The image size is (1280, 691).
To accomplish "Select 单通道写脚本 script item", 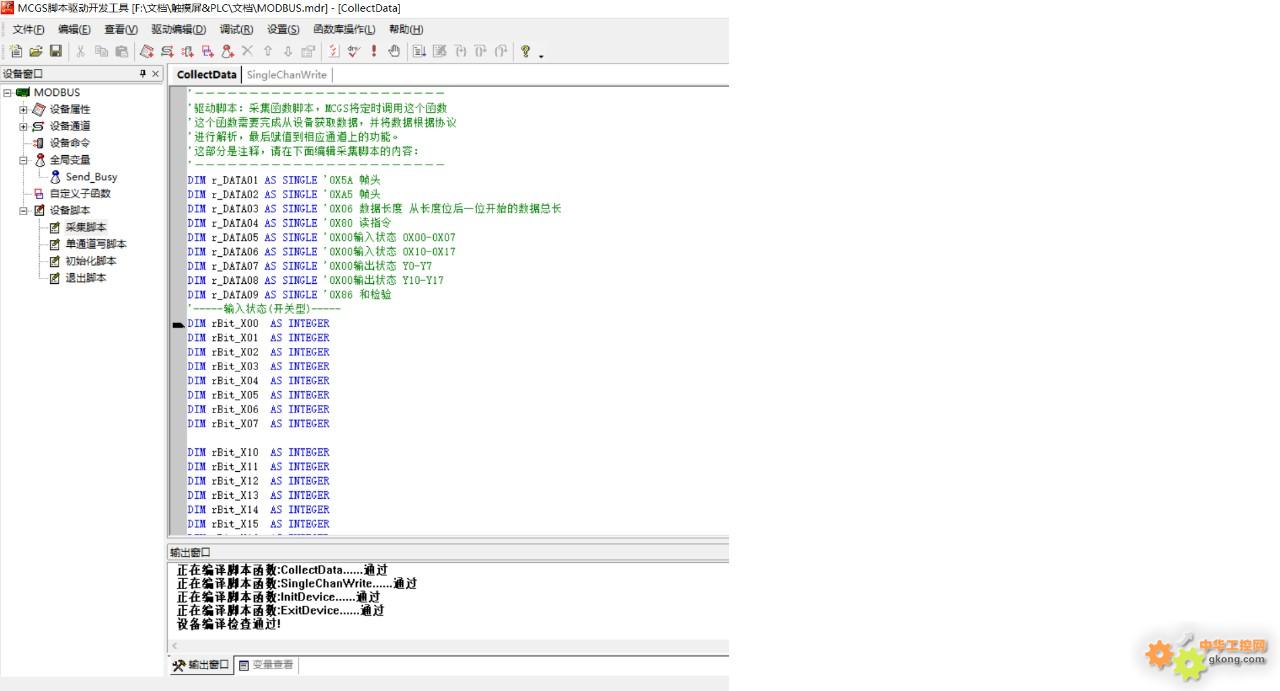I will (x=96, y=244).
